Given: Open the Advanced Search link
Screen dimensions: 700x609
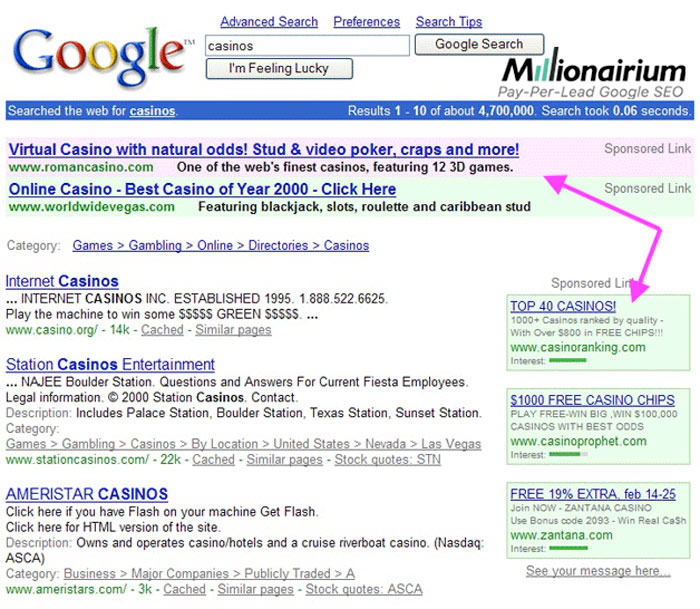Looking at the screenshot, I should tap(269, 21).
